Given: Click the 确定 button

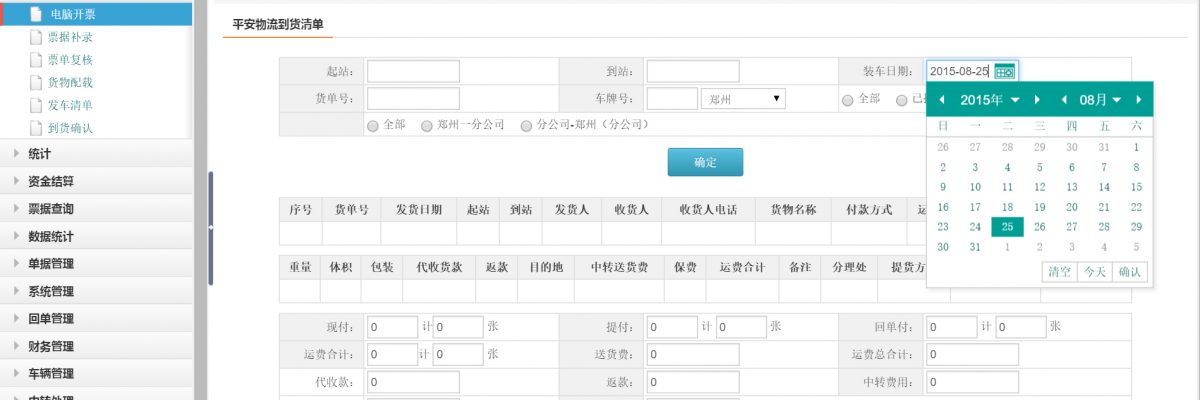Looking at the screenshot, I should pos(705,161).
